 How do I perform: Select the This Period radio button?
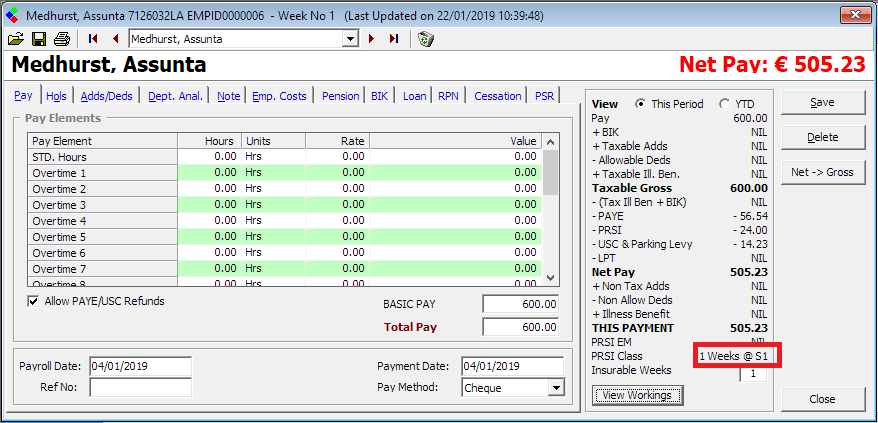(x=641, y=104)
